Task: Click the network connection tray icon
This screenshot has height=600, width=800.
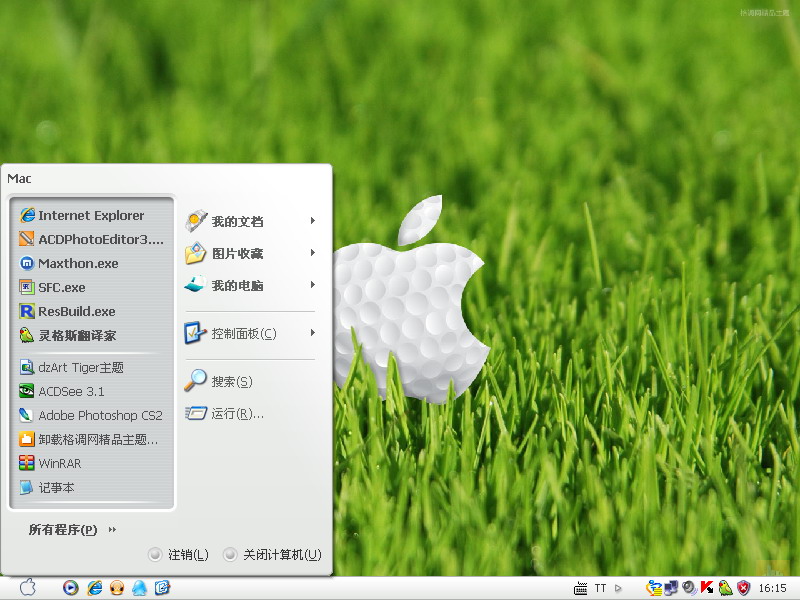Action: click(671, 588)
